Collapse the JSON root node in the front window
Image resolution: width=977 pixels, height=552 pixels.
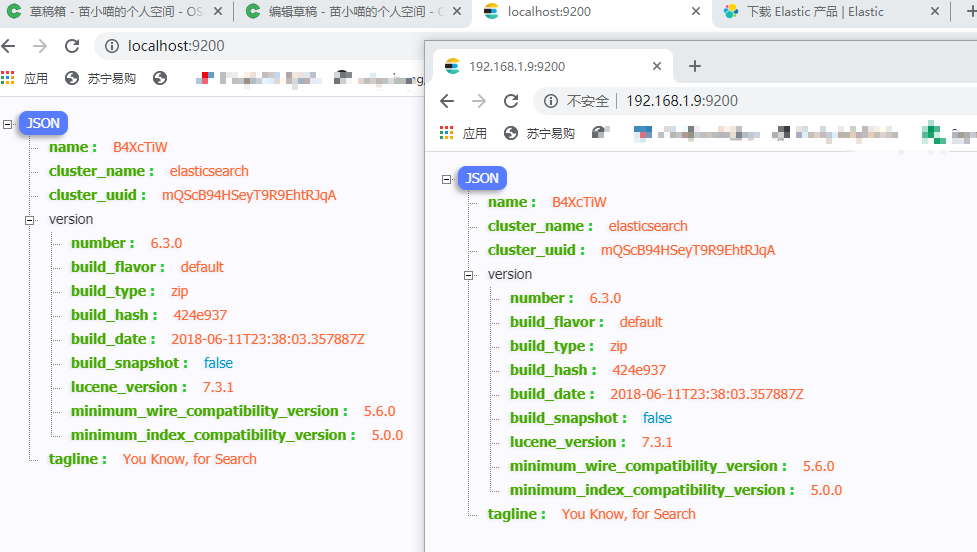click(x=446, y=179)
